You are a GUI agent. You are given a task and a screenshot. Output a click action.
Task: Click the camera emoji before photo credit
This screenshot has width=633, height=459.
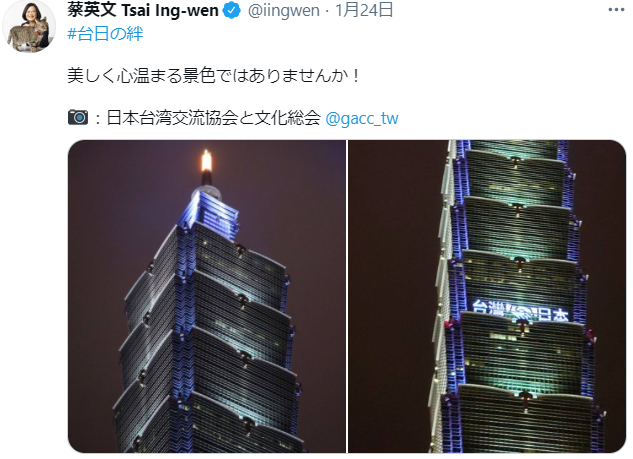click(78, 117)
